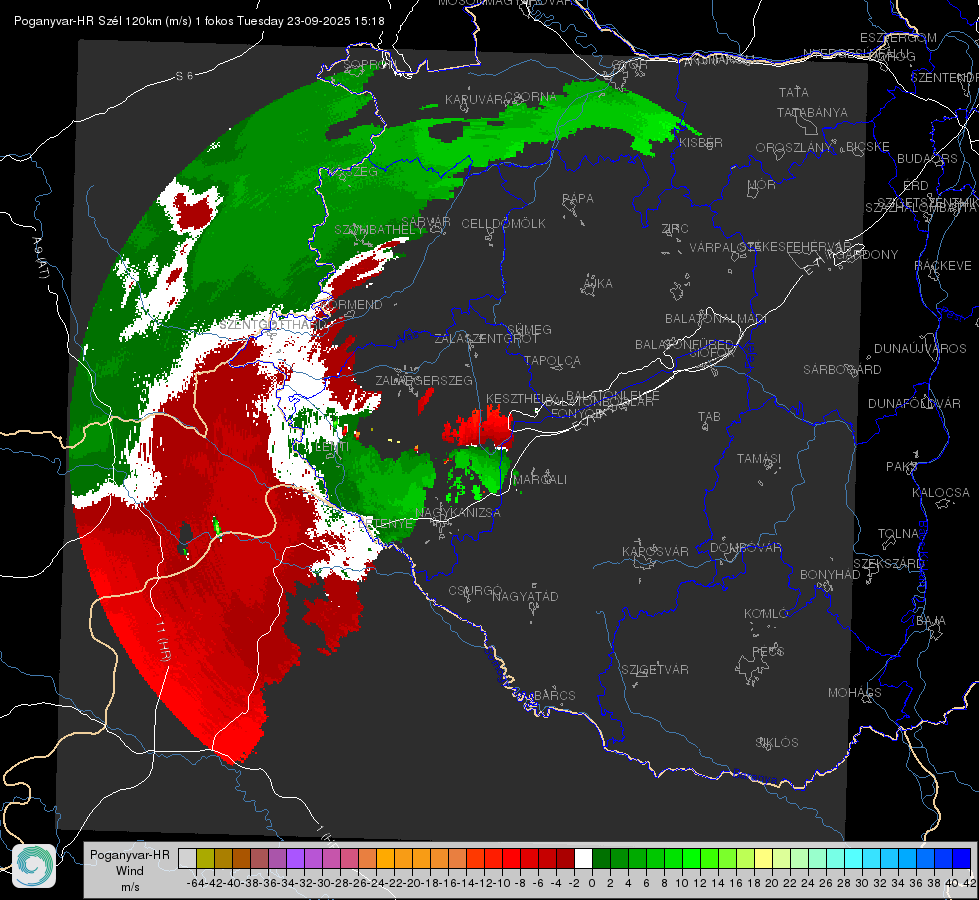979x900 pixels.
Task: Click the BONYHAD town label
Action: pos(830,575)
